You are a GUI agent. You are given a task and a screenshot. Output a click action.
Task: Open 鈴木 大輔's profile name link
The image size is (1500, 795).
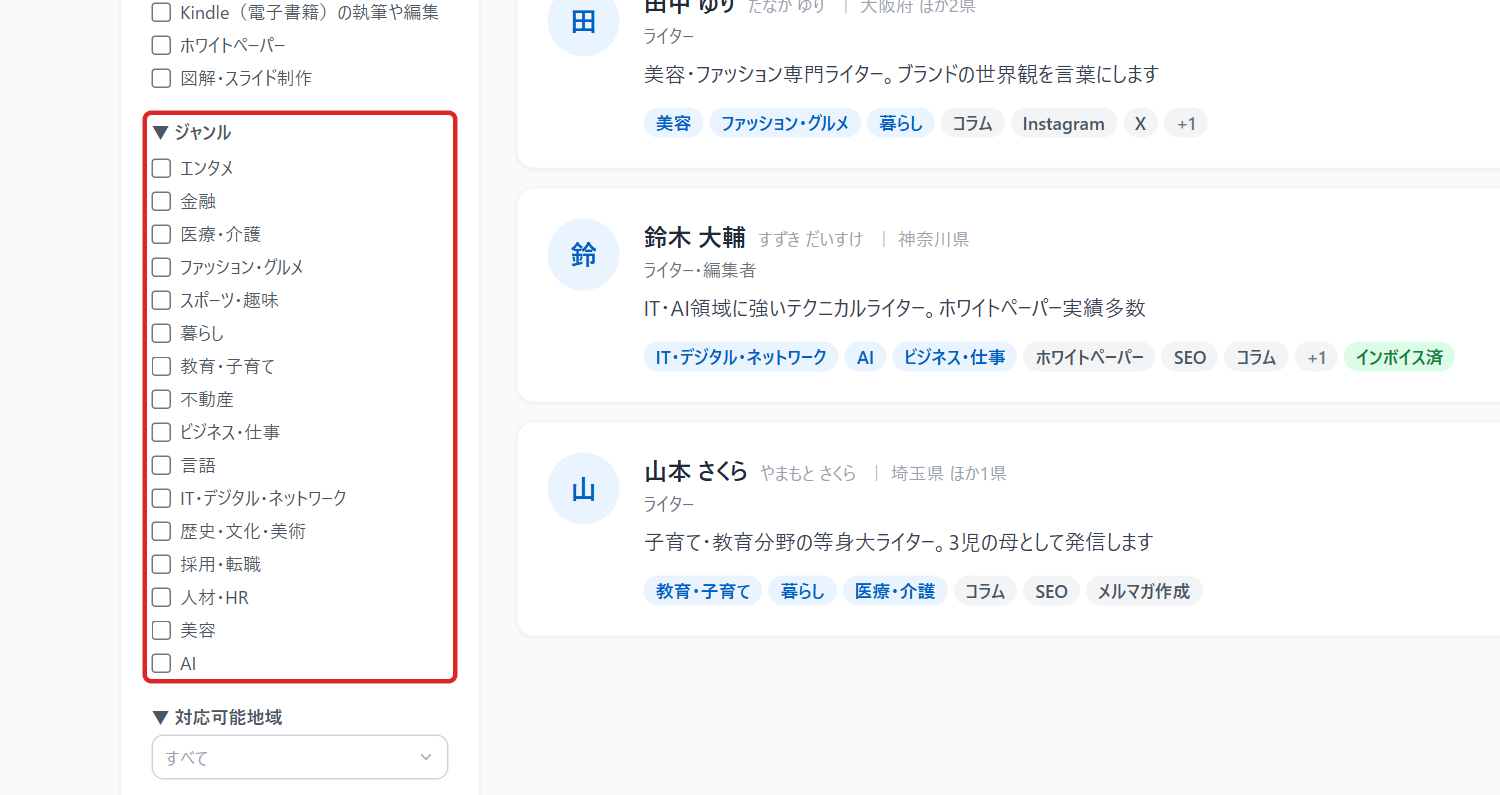(695, 238)
